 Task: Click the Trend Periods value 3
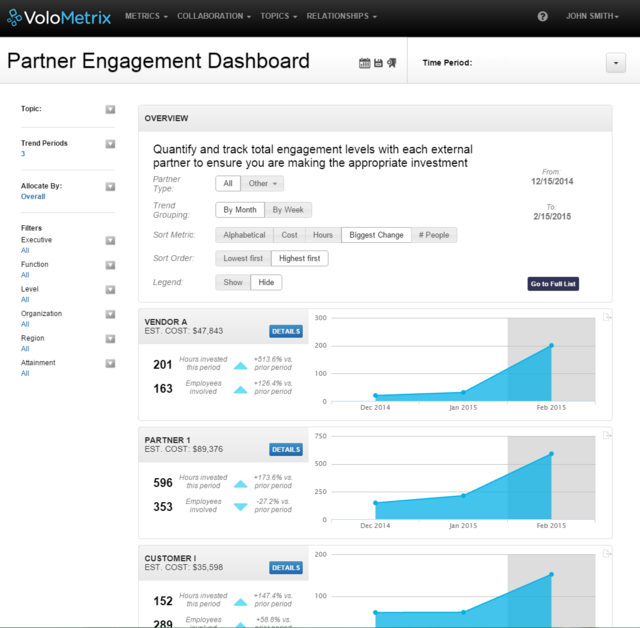(23, 154)
